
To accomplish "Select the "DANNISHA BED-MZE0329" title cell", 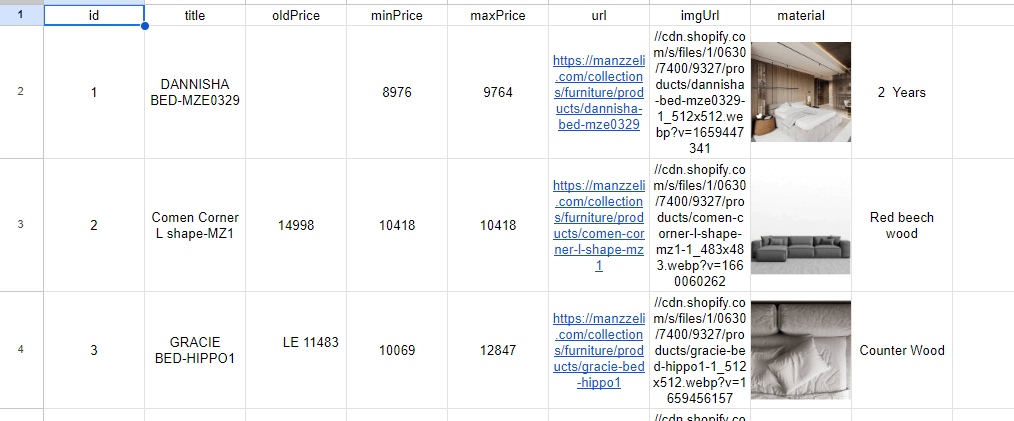I will pos(195,92).
